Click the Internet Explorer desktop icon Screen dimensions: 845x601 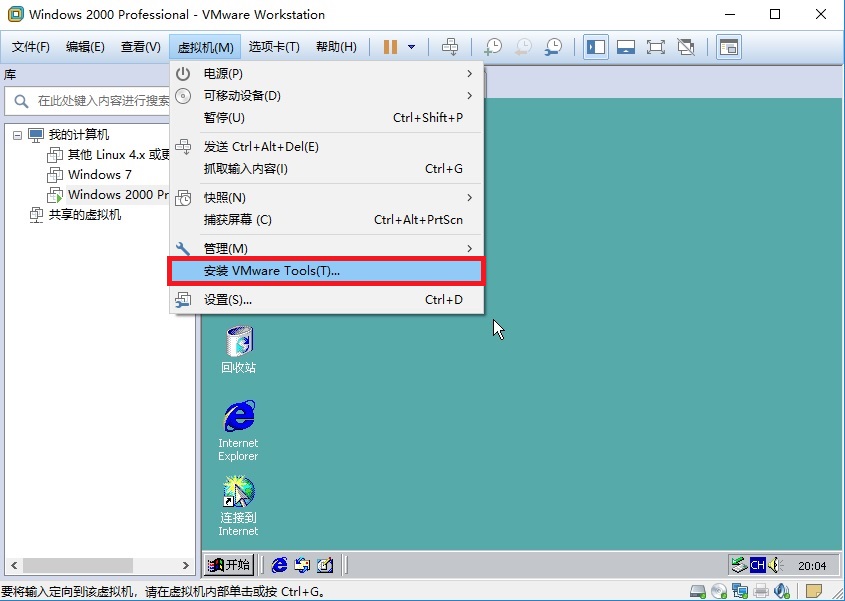pyautogui.click(x=238, y=431)
